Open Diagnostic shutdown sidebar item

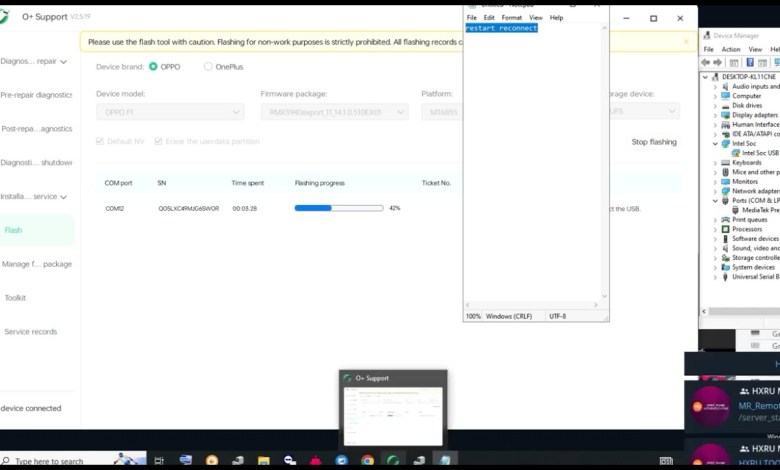(x=36, y=163)
